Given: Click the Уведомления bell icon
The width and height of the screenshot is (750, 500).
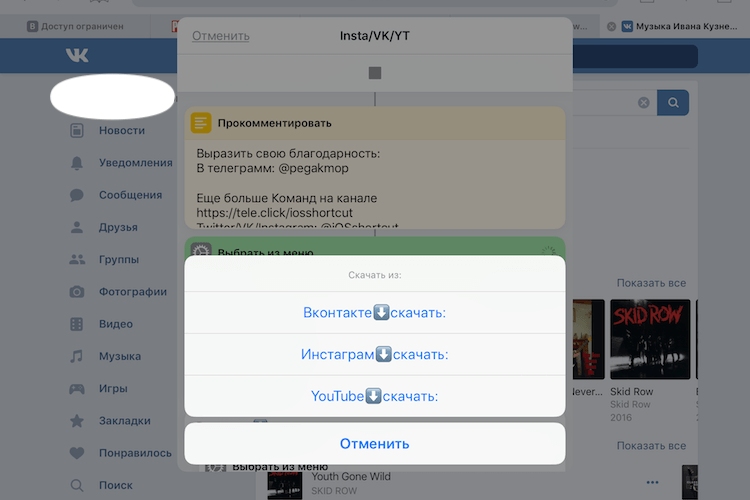Looking at the screenshot, I should pyautogui.click(x=77, y=163).
